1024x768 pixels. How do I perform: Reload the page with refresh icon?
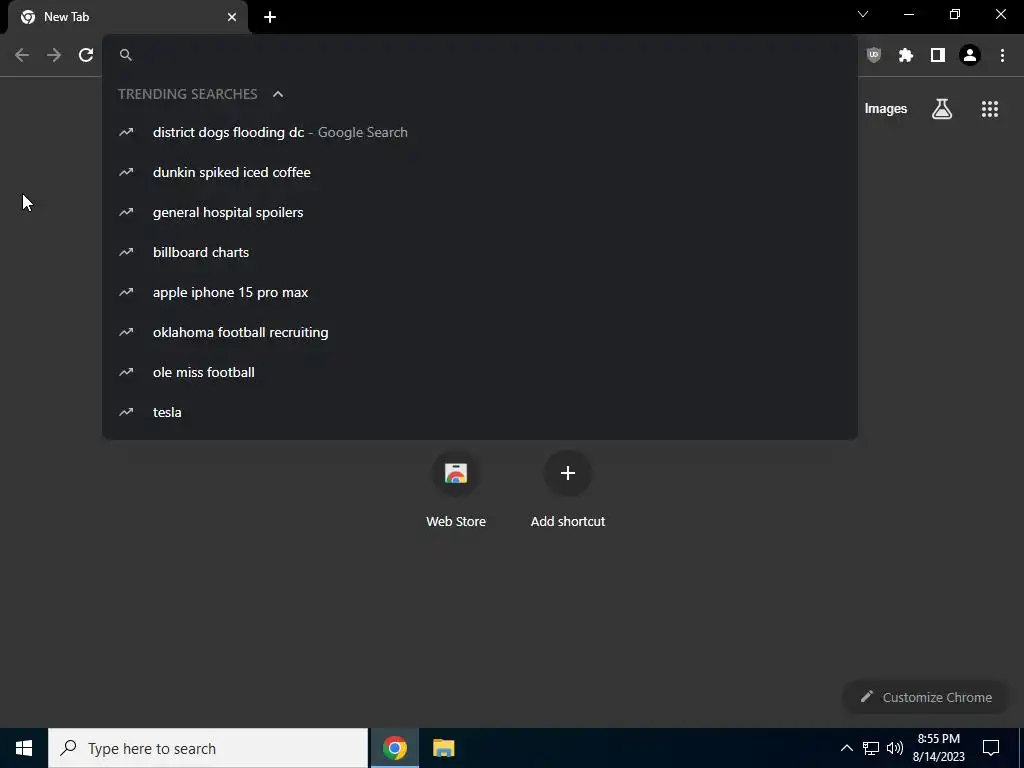[x=86, y=56]
